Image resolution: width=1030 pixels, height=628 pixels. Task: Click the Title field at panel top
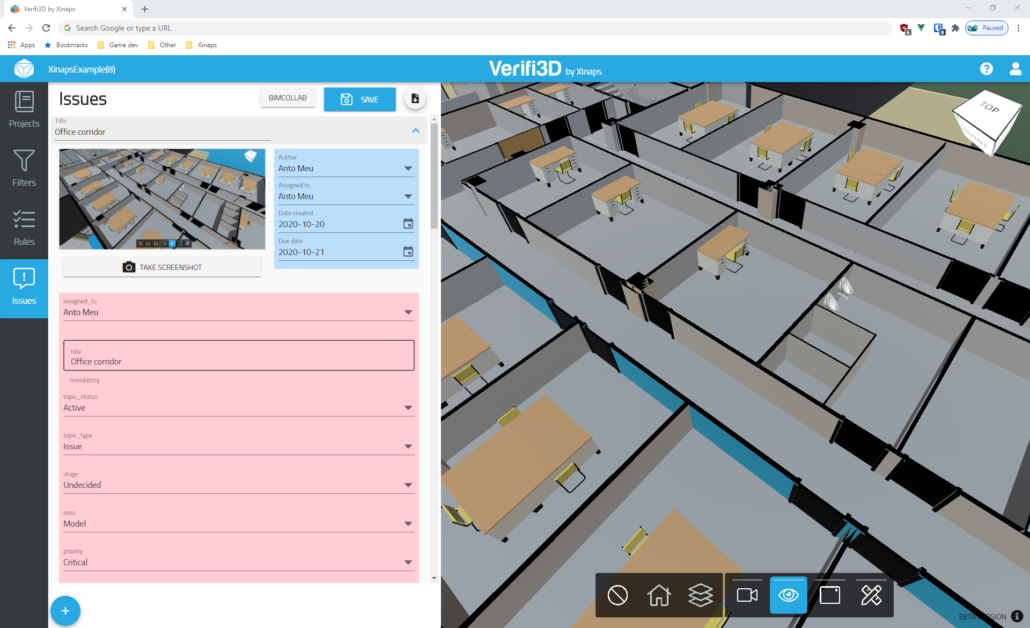click(162, 129)
